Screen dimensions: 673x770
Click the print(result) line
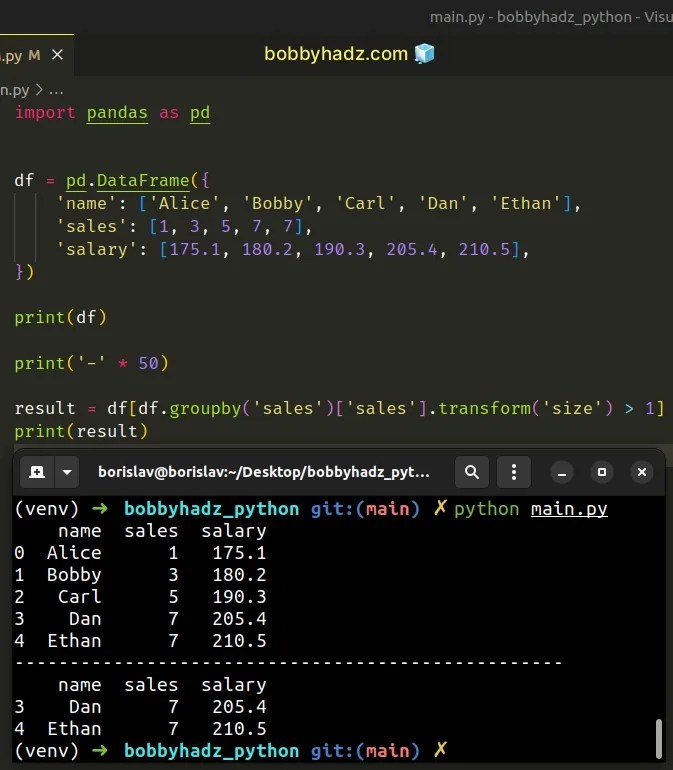[x=81, y=431]
